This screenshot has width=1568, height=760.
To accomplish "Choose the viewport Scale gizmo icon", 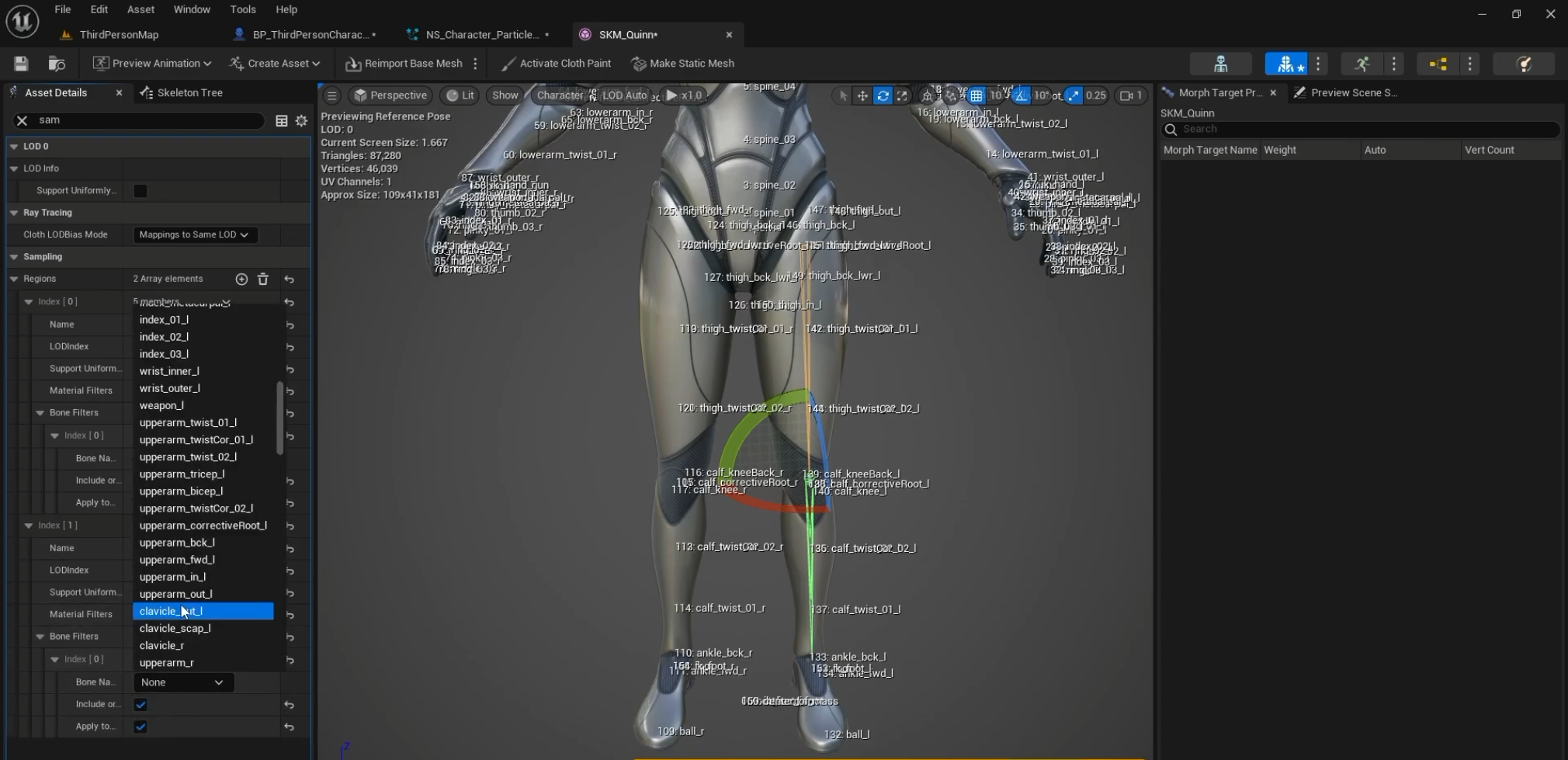I will 902,95.
